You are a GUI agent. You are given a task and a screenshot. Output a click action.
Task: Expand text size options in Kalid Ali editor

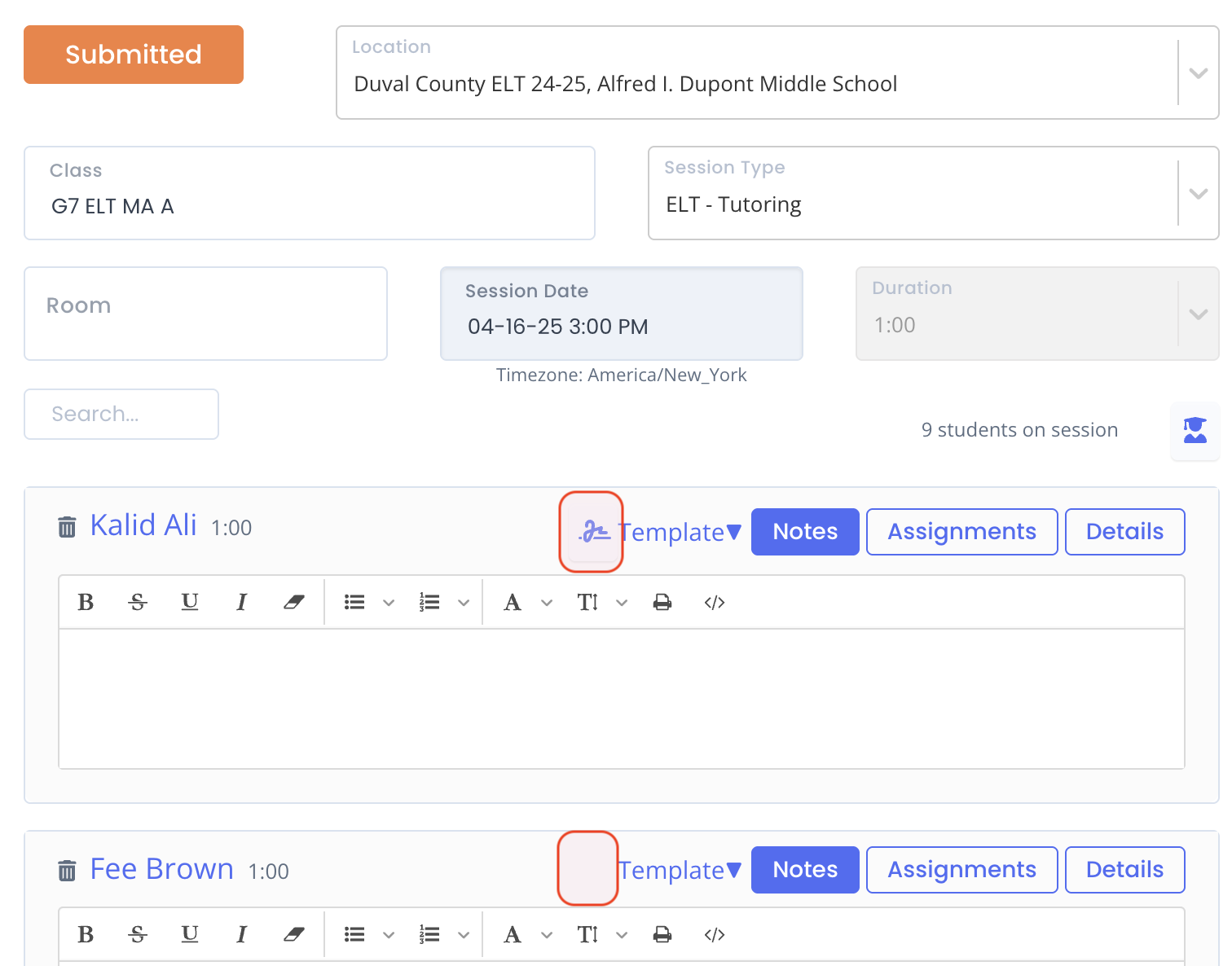pos(622,603)
